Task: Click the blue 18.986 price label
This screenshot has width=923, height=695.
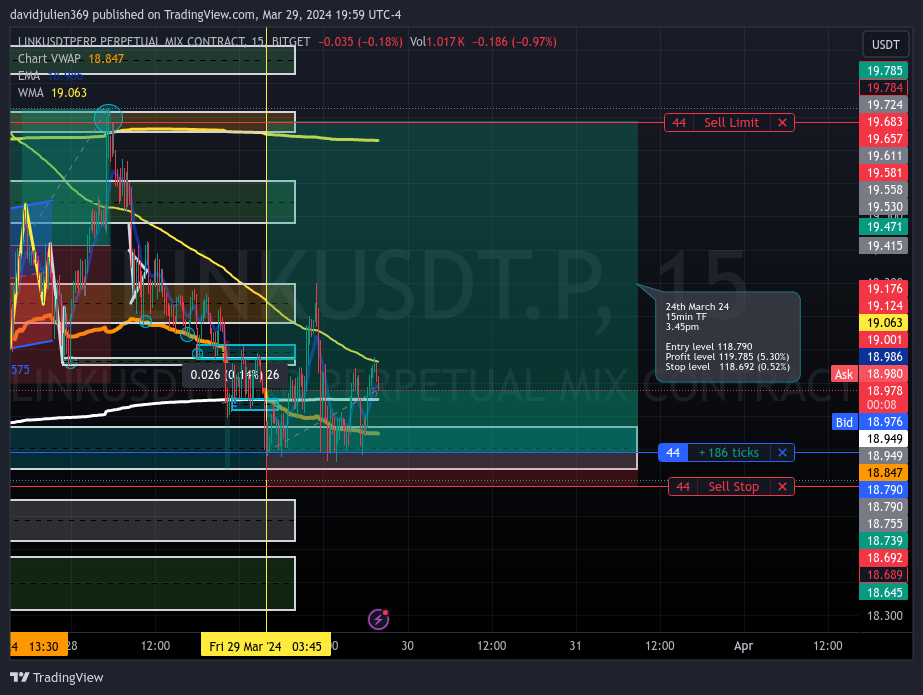Action: tap(884, 357)
